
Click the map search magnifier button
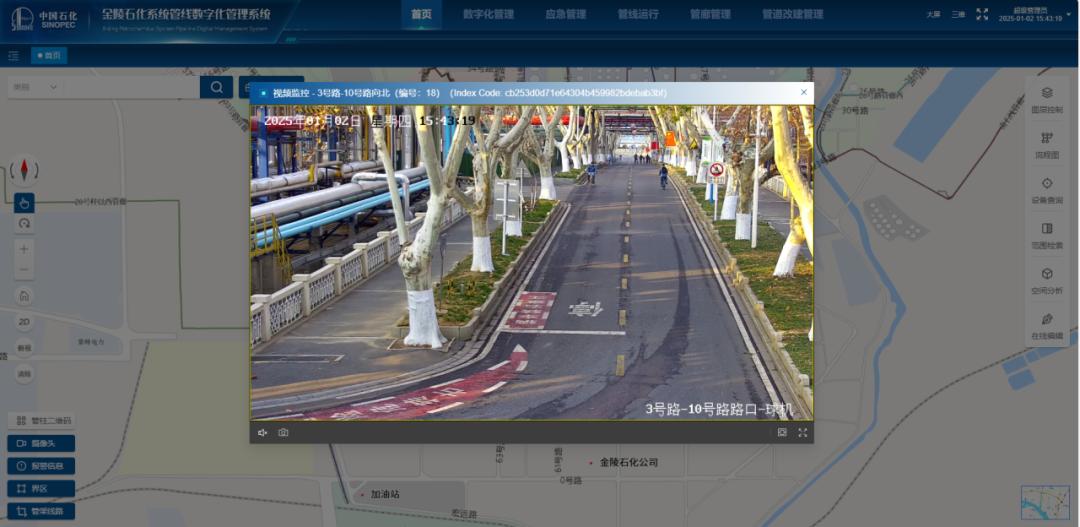click(216, 87)
